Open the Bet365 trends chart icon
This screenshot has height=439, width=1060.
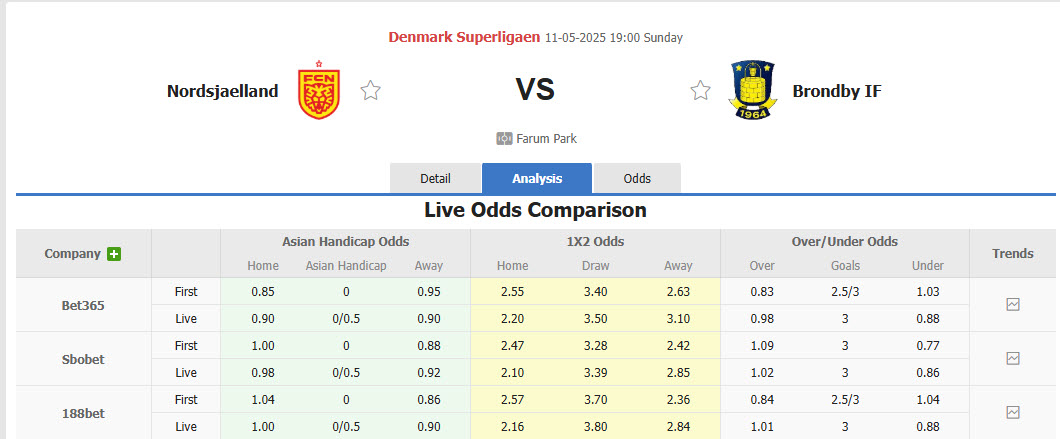click(x=1013, y=305)
